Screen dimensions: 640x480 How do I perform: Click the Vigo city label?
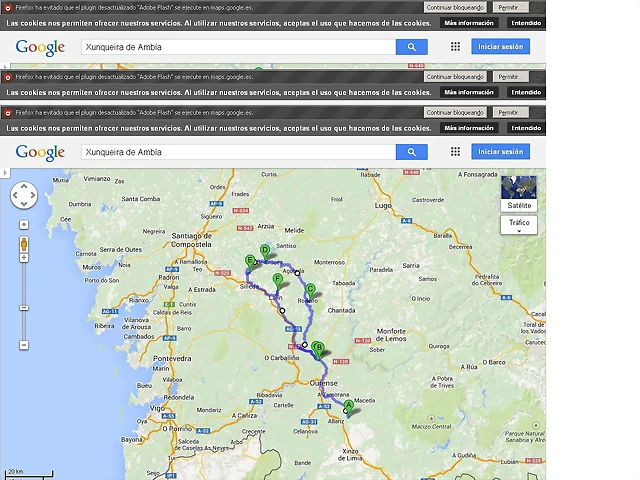point(158,408)
